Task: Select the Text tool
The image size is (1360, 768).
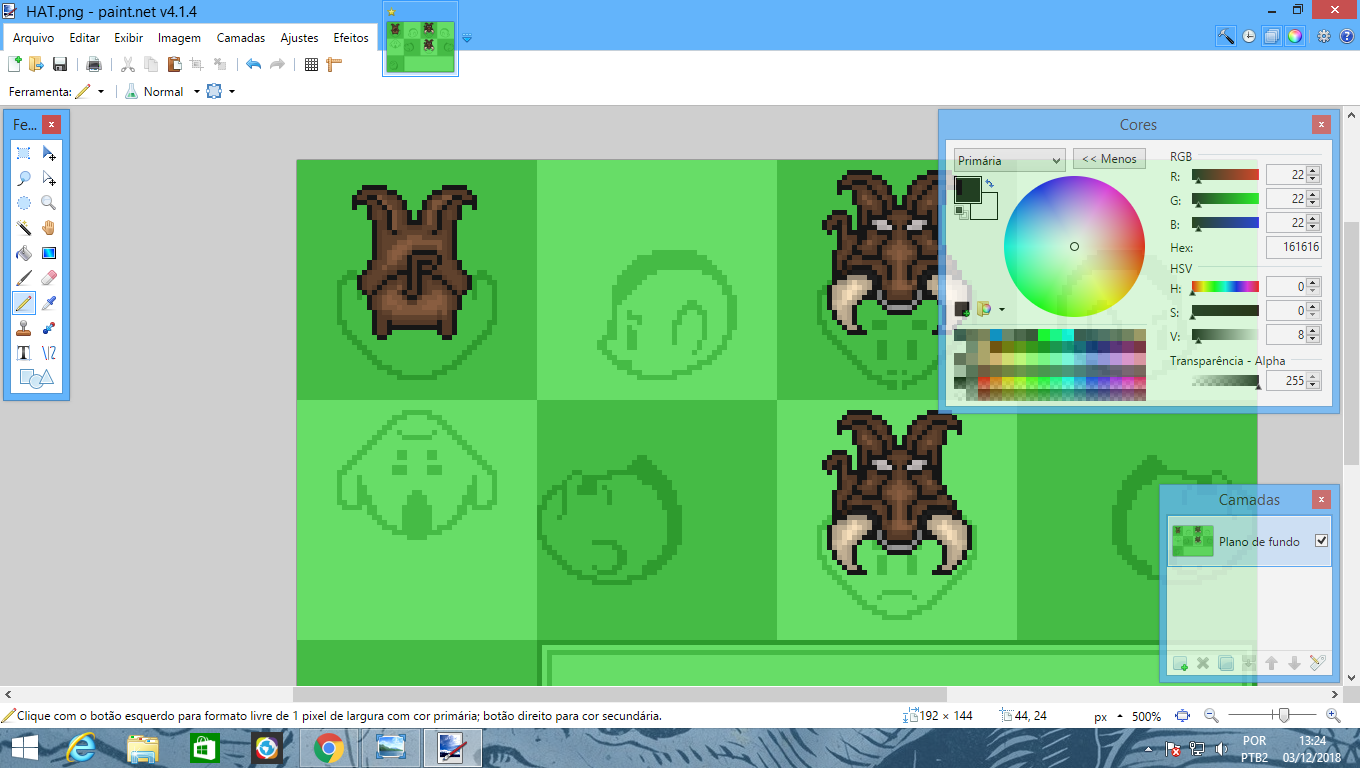Action: pos(24,353)
